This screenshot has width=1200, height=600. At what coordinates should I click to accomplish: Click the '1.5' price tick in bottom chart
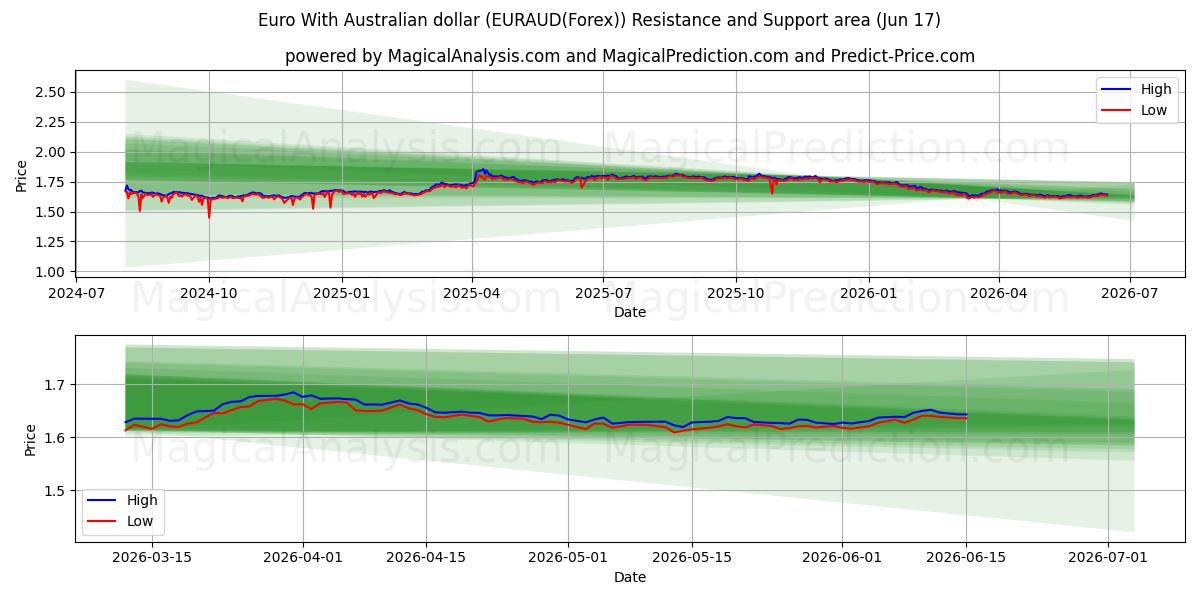[x=56, y=491]
